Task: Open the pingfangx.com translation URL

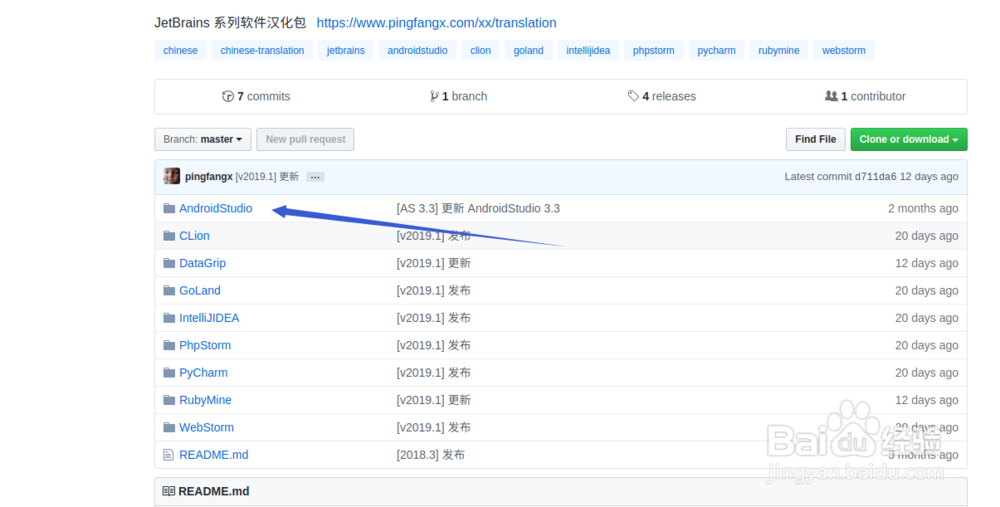Action: (436, 23)
